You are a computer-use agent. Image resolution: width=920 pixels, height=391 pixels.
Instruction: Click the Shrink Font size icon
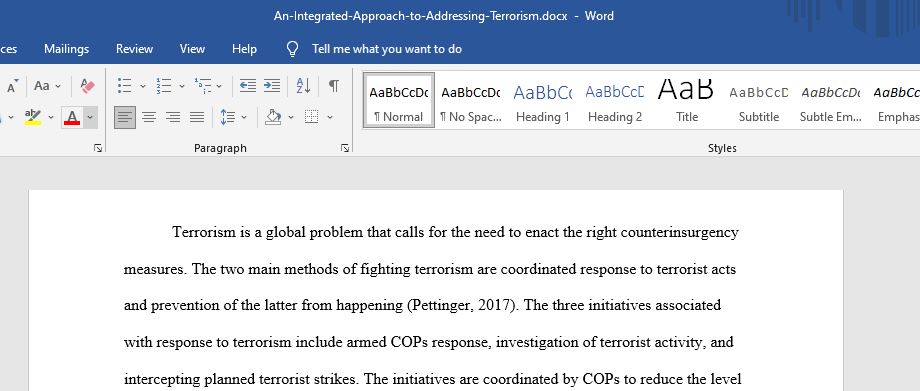click(12, 86)
